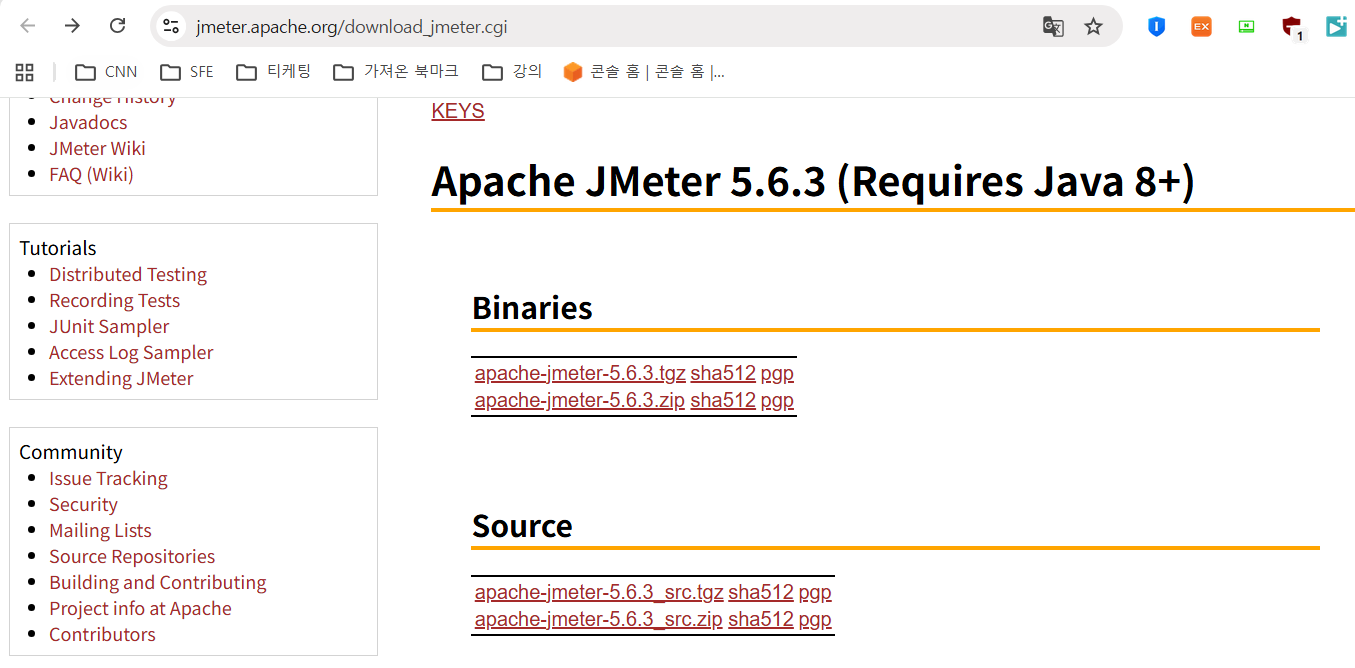The image size is (1355, 668).
Task: Open Contributors link in Community
Action: tap(102, 634)
